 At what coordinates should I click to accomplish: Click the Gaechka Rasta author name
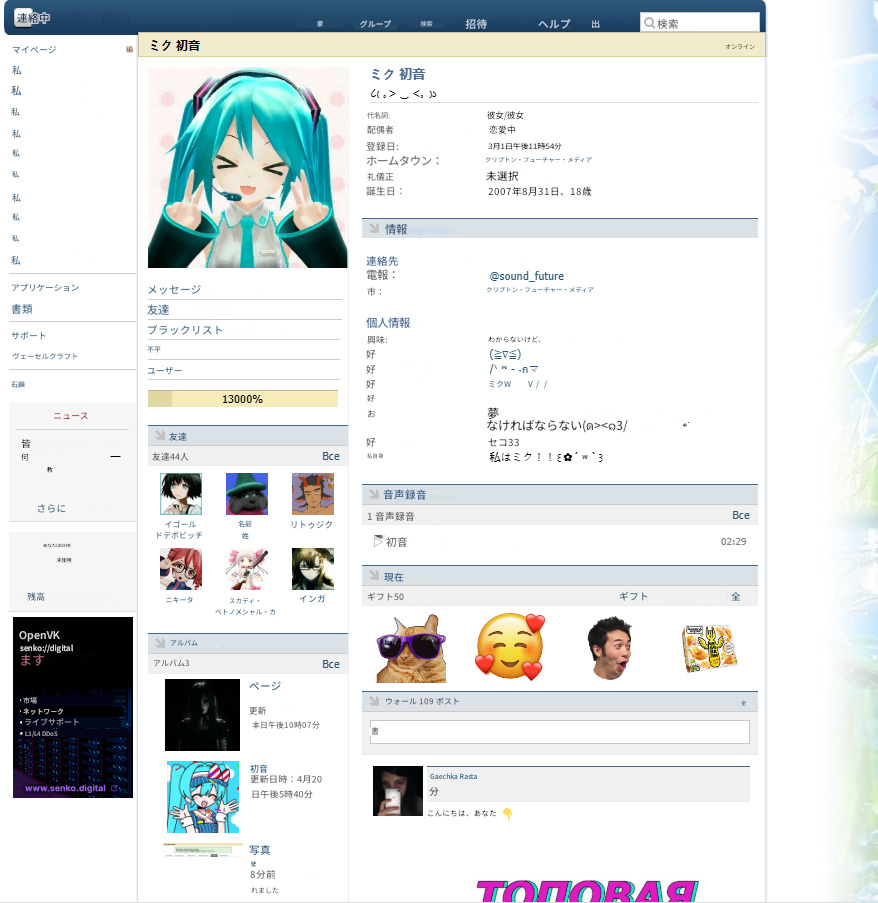pos(454,776)
